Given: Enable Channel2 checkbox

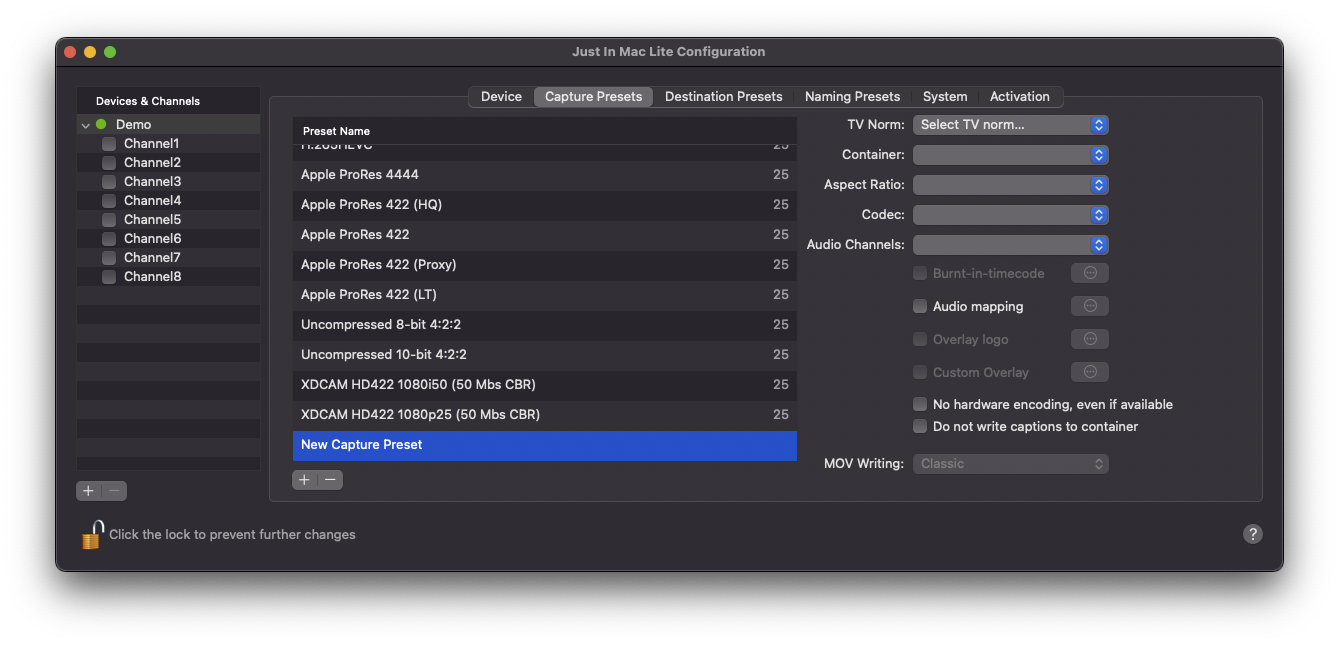Looking at the screenshot, I should coord(109,163).
